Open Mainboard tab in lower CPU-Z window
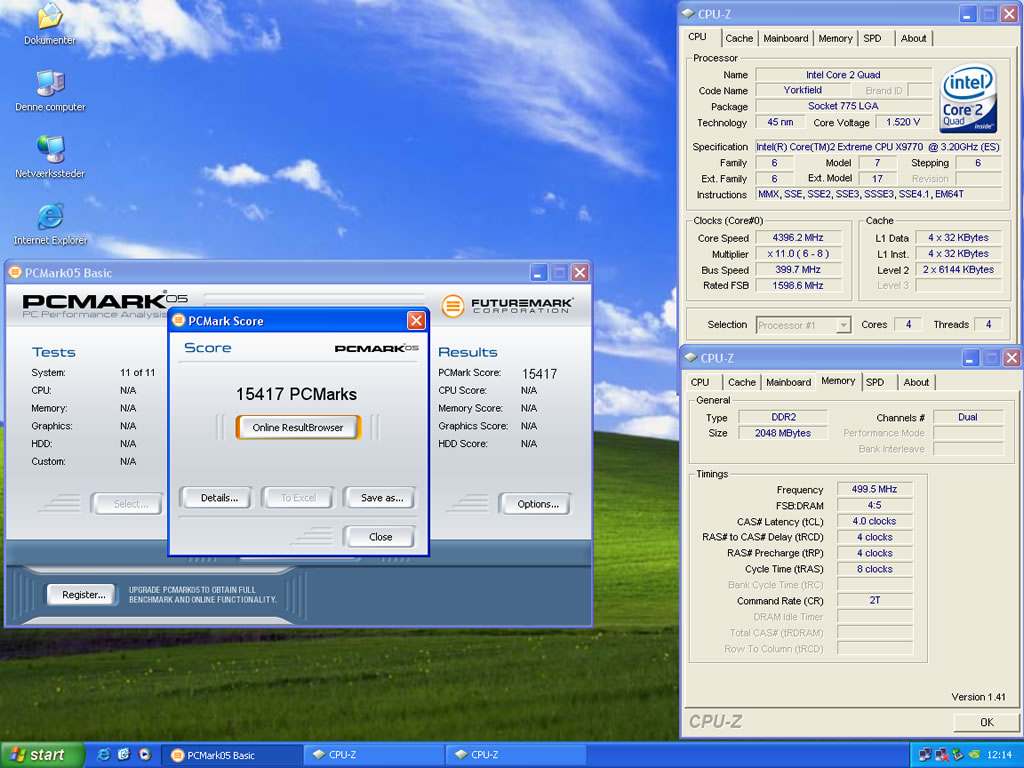This screenshot has width=1024, height=768. [x=788, y=382]
